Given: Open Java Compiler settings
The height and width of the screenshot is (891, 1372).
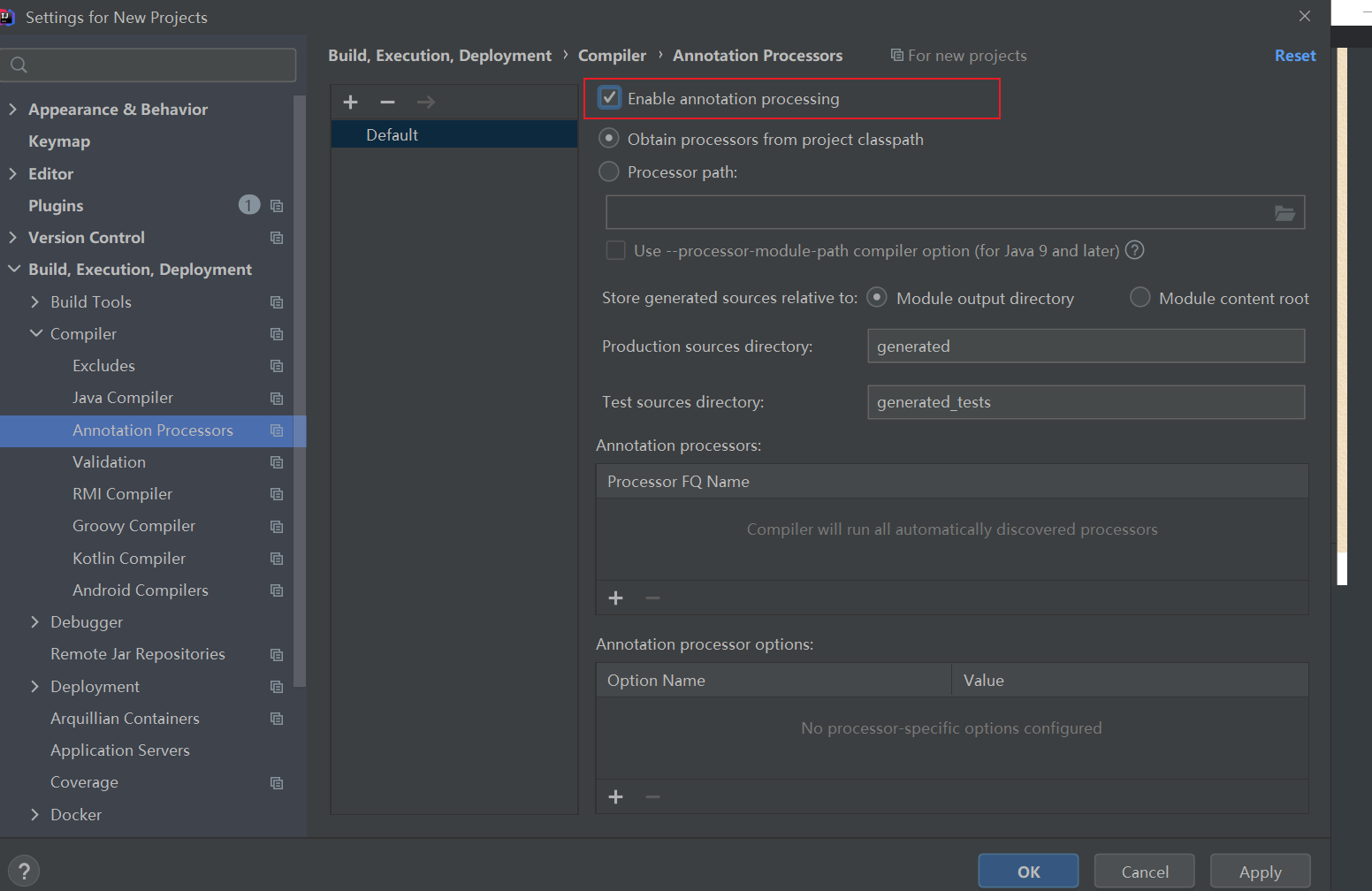Looking at the screenshot, I should pos(123,398).
